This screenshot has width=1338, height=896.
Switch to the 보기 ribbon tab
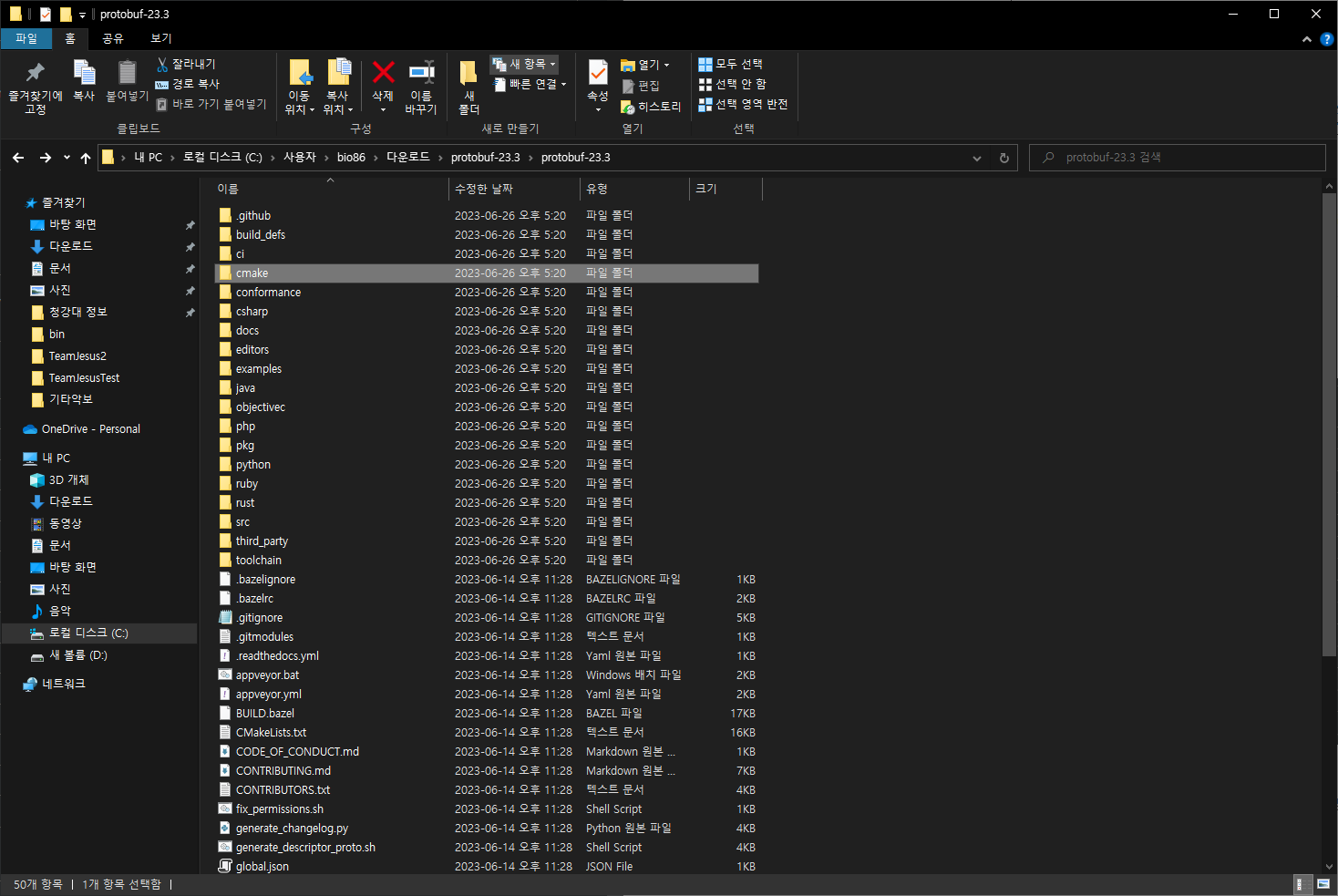pos(161,38)
